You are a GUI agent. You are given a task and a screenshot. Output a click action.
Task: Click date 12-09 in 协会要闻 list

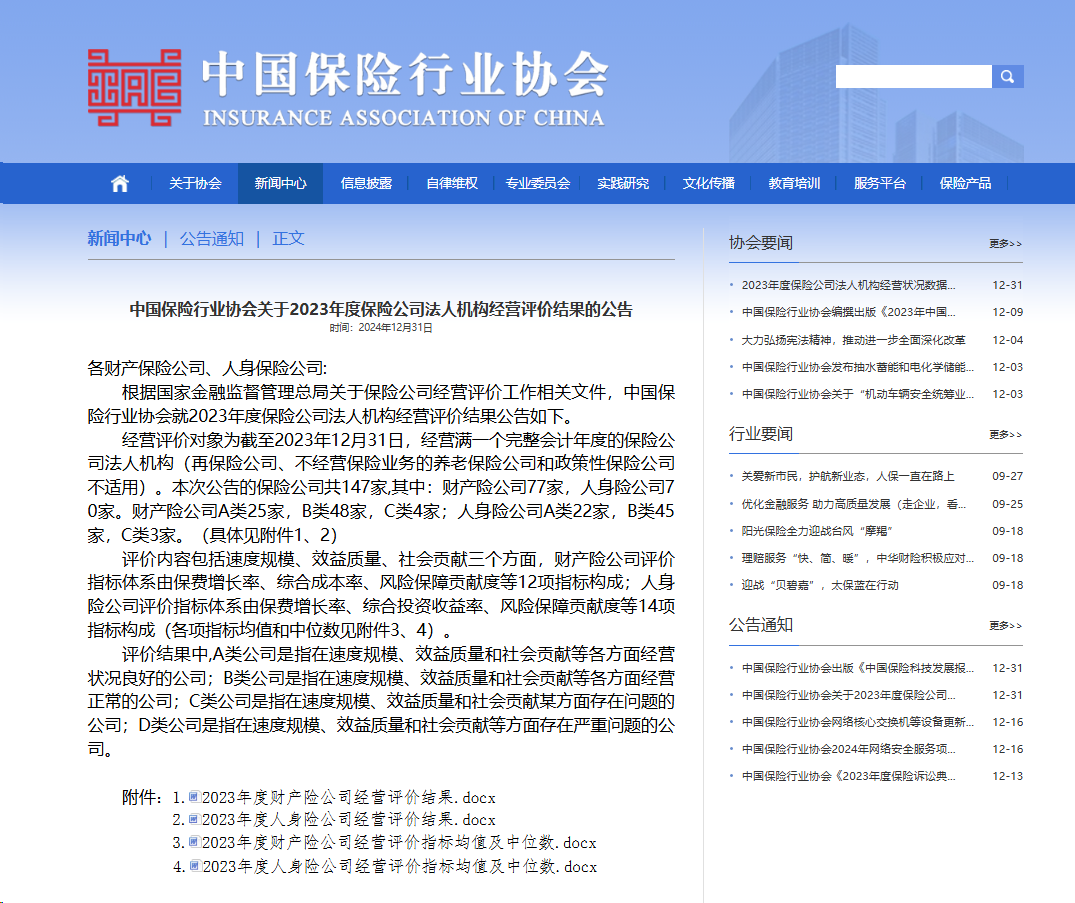coord(1007,312)
